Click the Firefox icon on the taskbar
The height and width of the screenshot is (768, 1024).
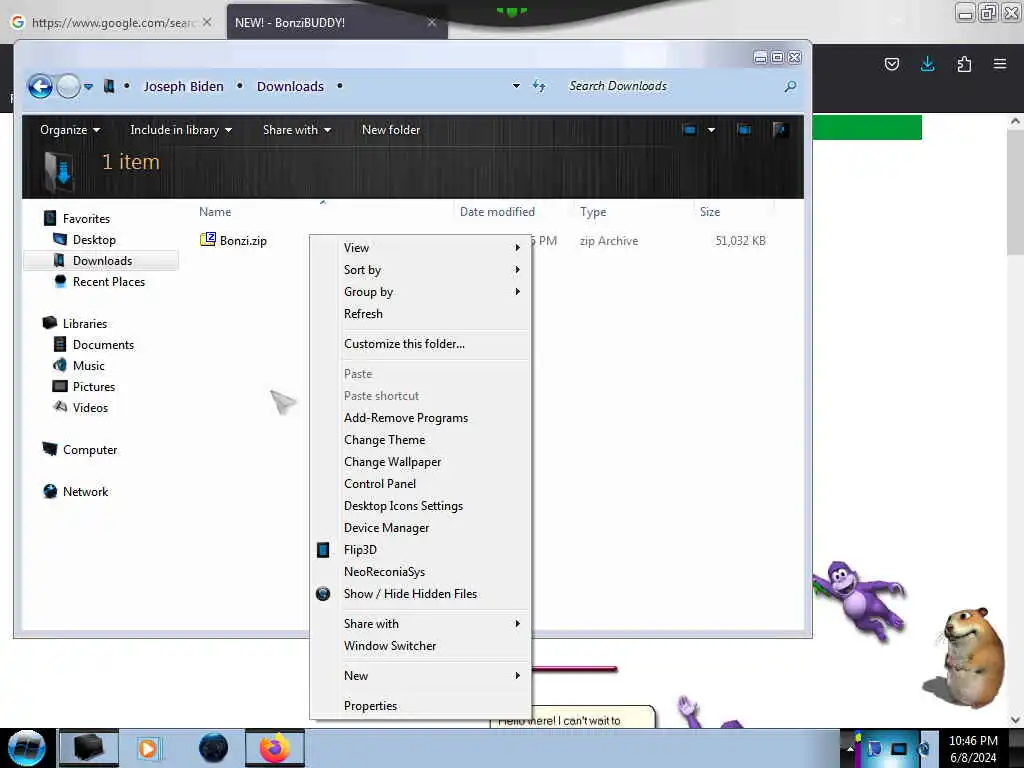click(x=275, y=748)
